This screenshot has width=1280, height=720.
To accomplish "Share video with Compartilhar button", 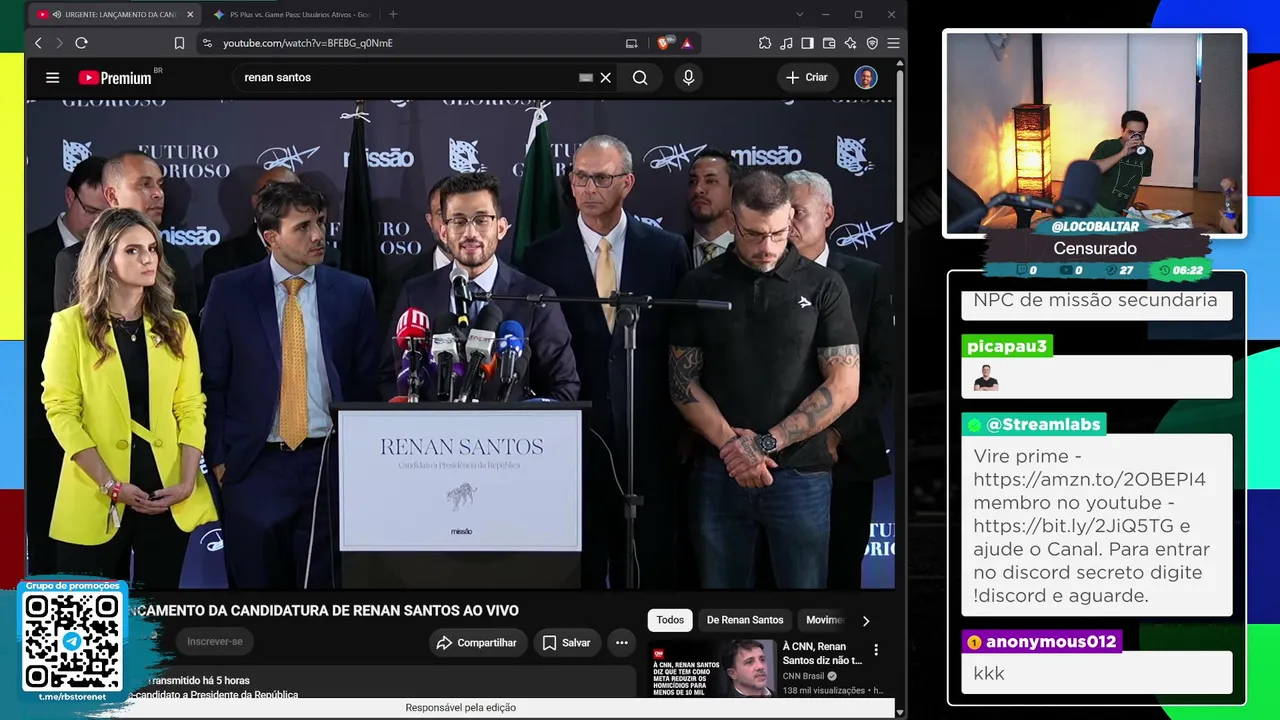I will (477, 643).
